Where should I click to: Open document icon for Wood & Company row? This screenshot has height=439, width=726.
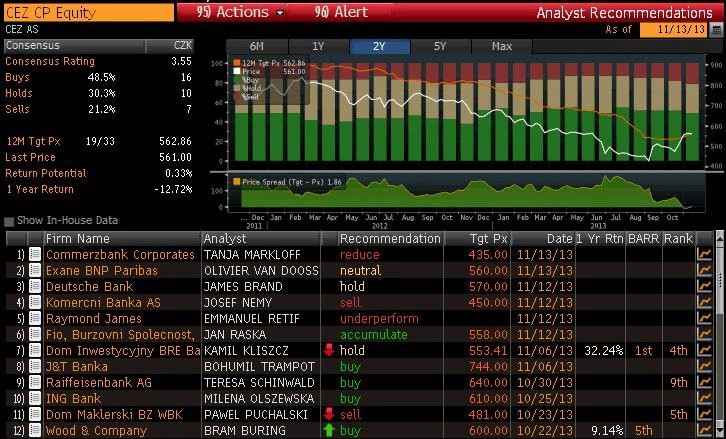coord(35,430)
